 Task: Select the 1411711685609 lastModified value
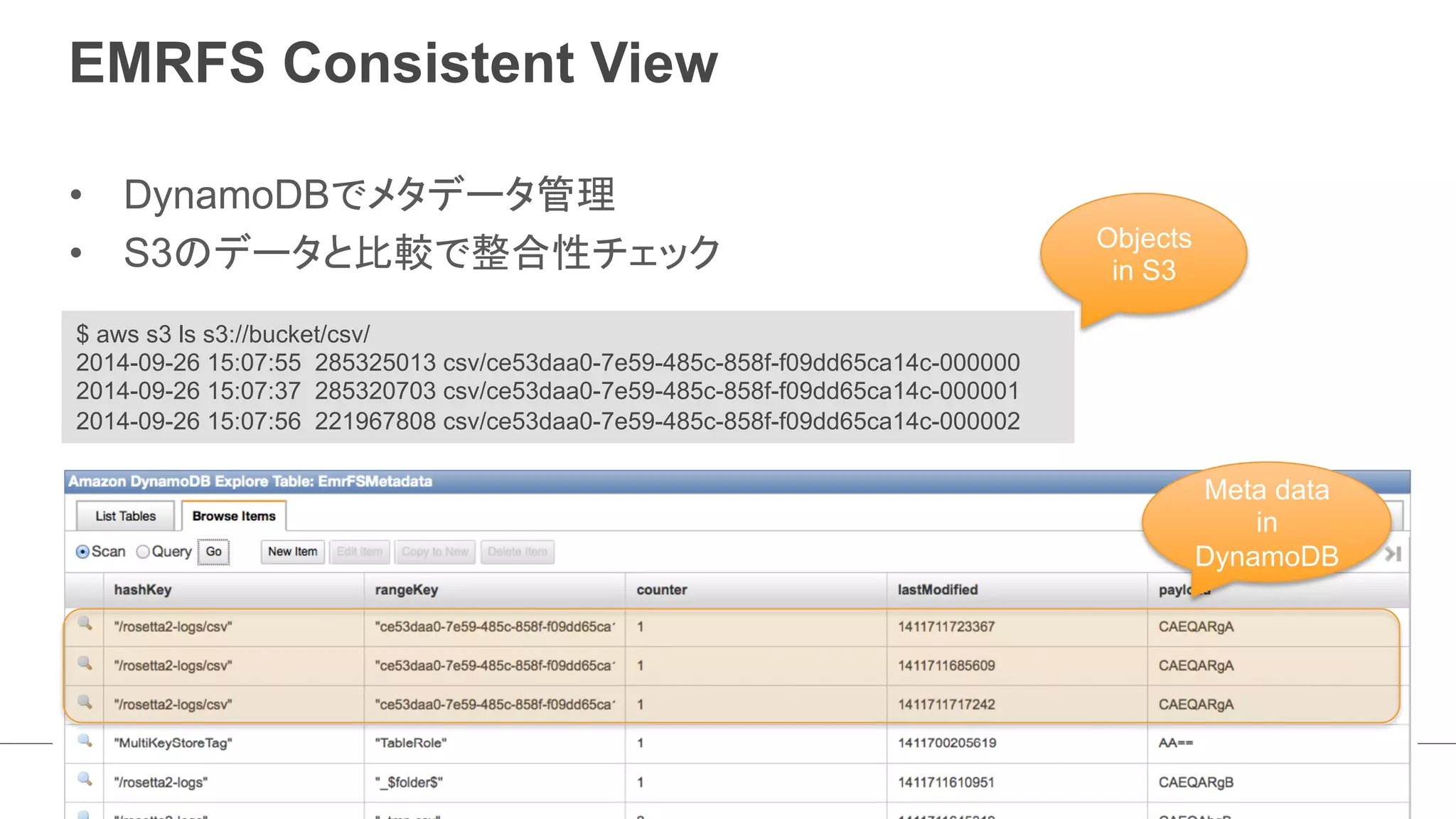pyautogui.click(x=946, y=665)
